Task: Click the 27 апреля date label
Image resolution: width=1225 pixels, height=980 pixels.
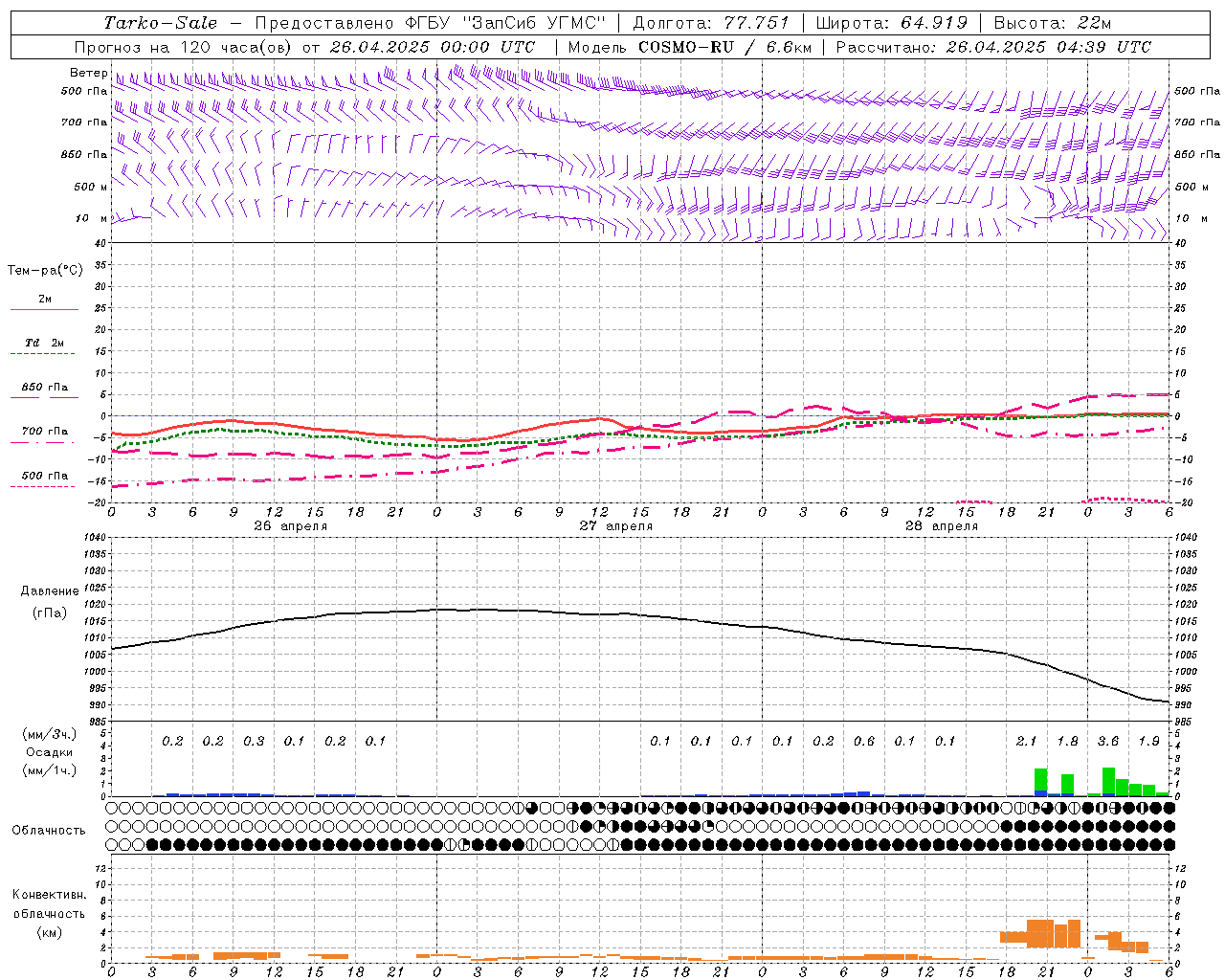Action: point(615,526)
